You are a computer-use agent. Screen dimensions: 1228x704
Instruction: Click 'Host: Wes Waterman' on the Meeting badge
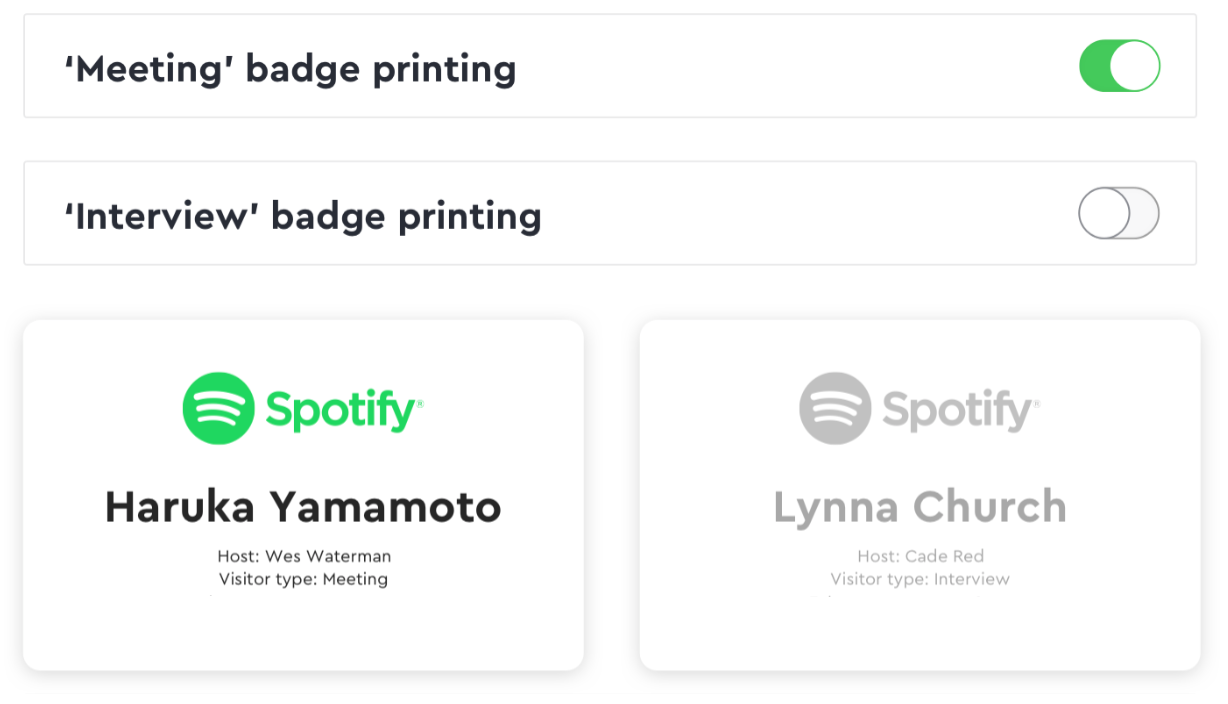pos(304,556)
